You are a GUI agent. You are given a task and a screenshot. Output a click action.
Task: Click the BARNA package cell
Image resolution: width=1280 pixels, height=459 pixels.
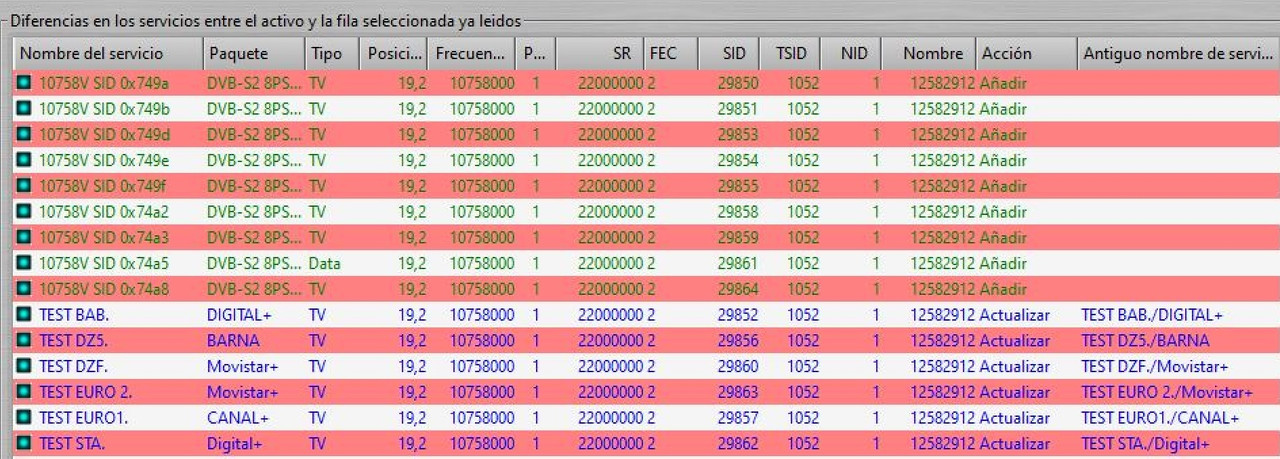pyautogui.click(x=232, y=341)
